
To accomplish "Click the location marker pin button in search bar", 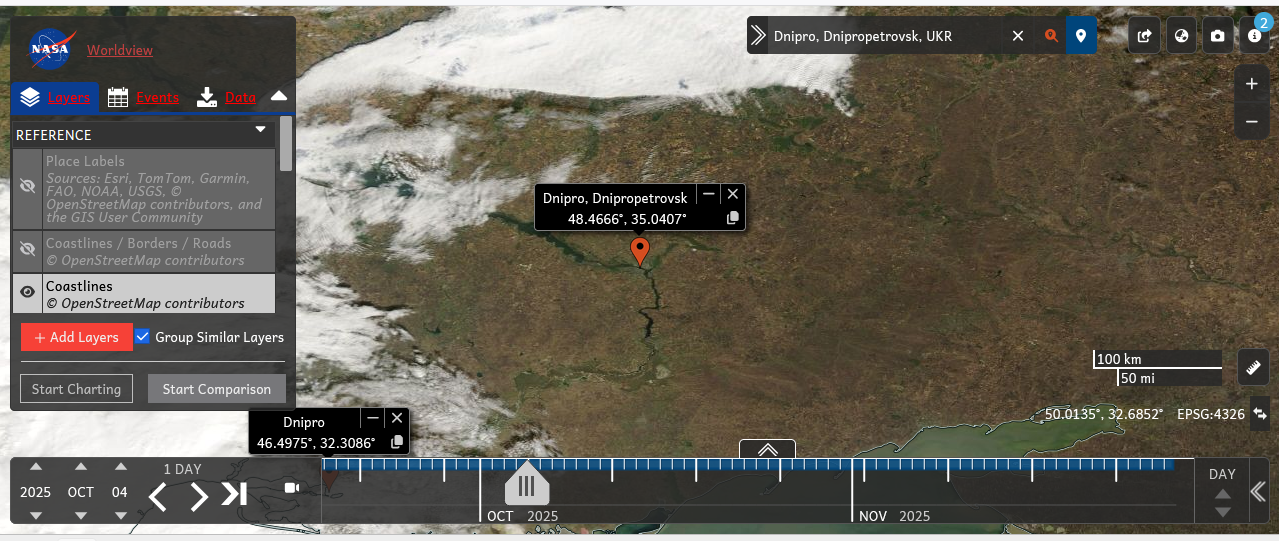I will 1080,36.
